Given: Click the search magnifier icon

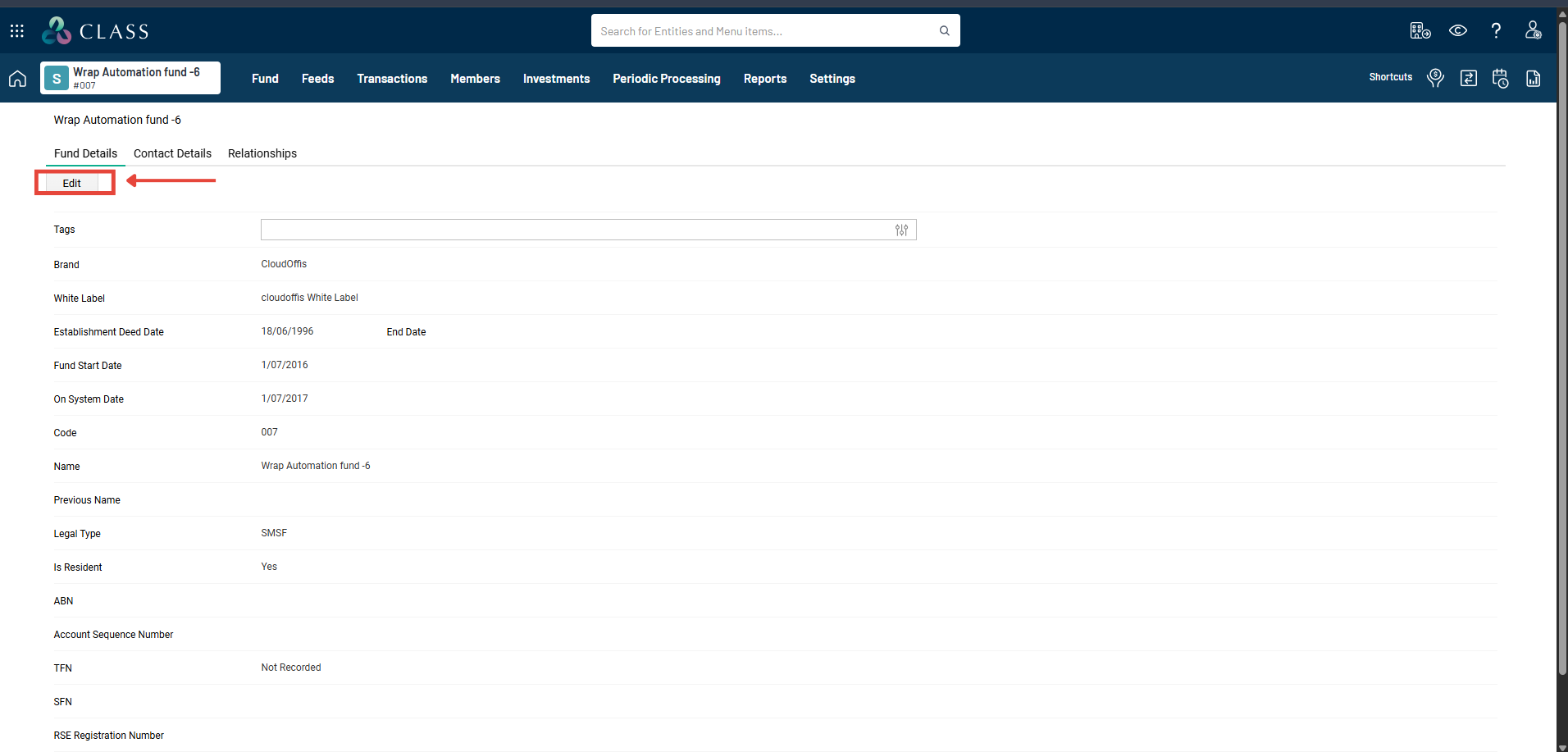Looking at the screenshot, I should (x=944, y=31).
